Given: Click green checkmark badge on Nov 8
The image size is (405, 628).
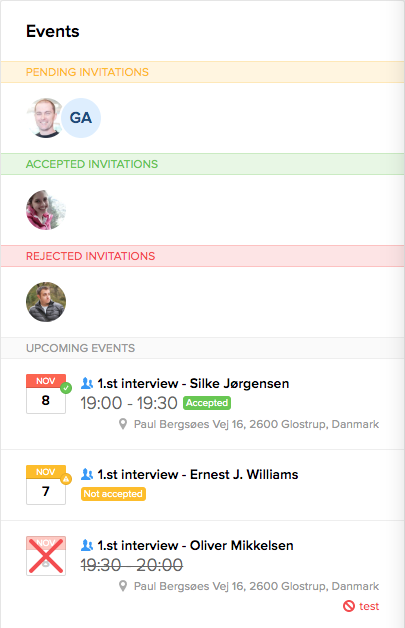Looking at the screenshot, I should coord(66,388).
